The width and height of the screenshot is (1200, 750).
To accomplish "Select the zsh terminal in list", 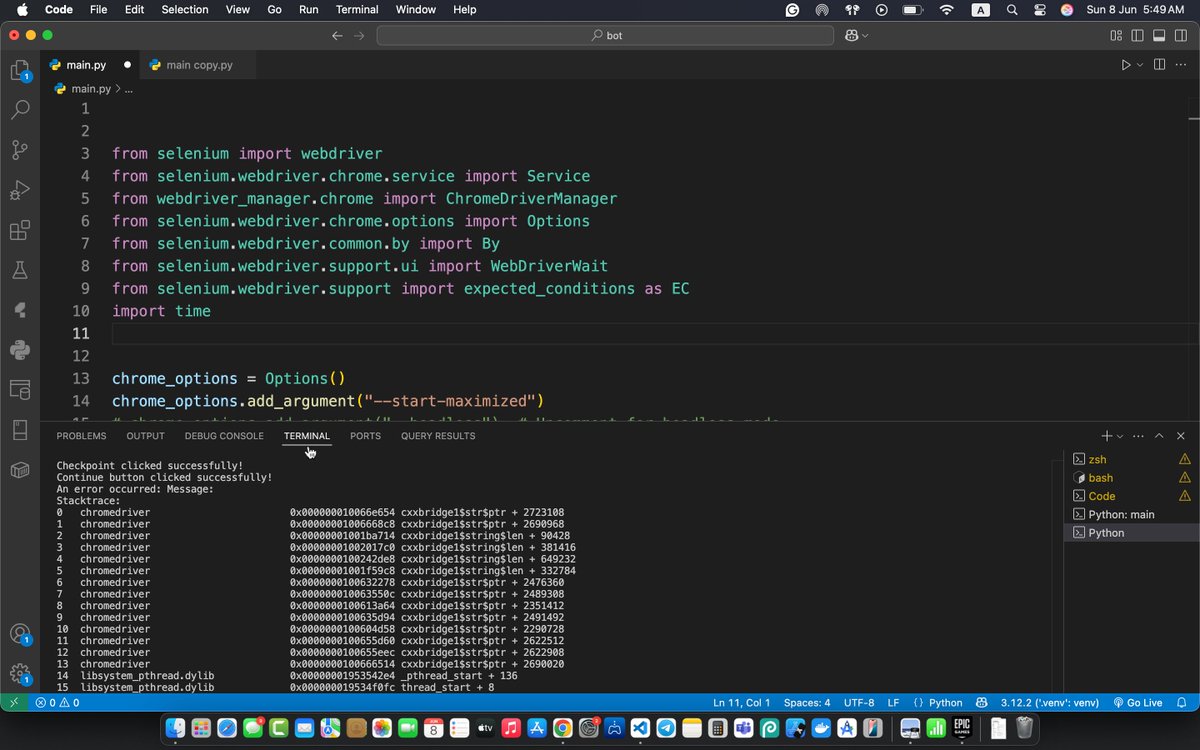I will click(1130, 459).
